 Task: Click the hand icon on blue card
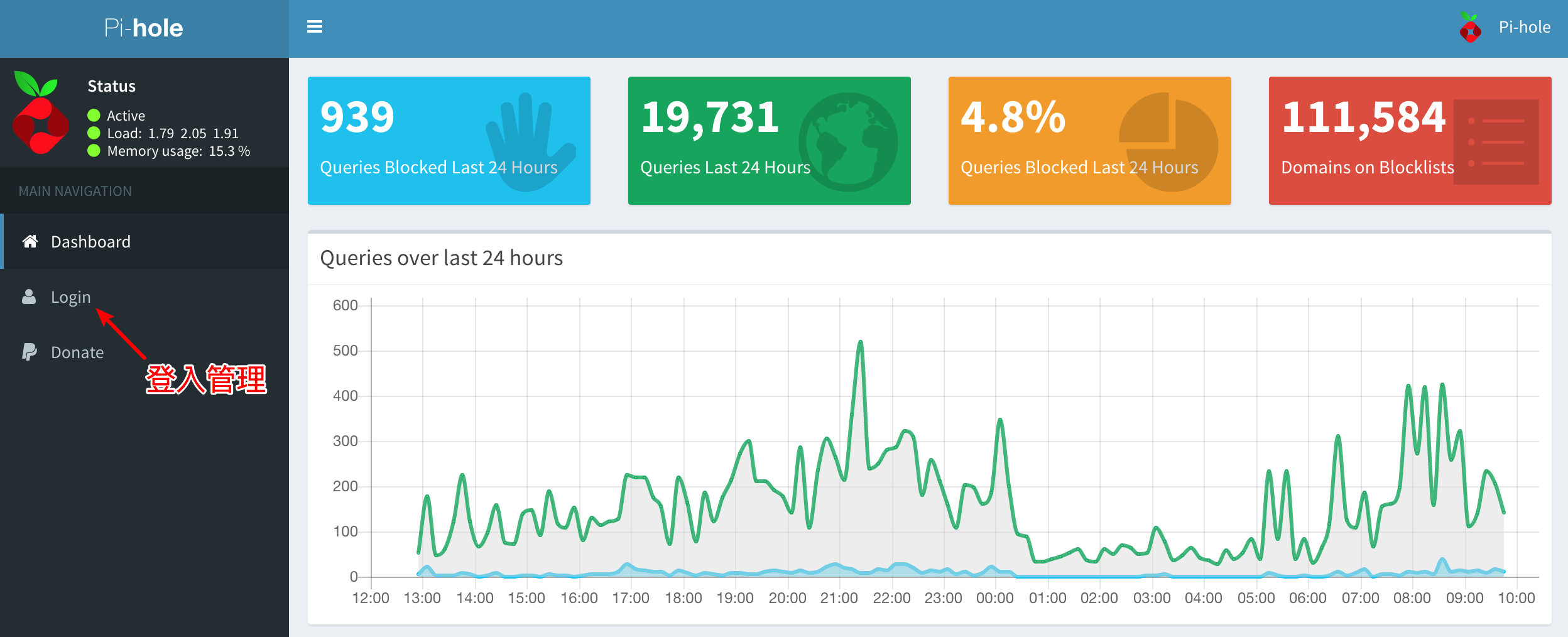529,141
